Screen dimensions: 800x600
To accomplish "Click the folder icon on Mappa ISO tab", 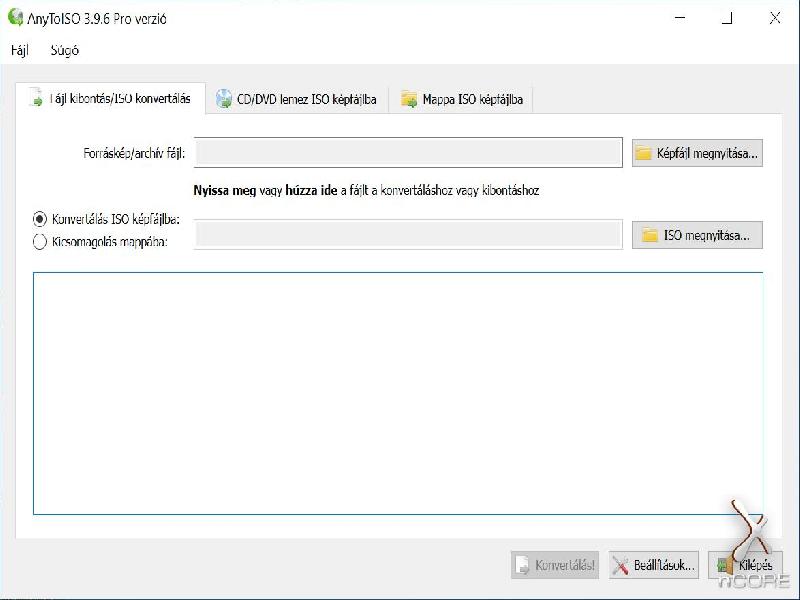I will click(409, 99).
